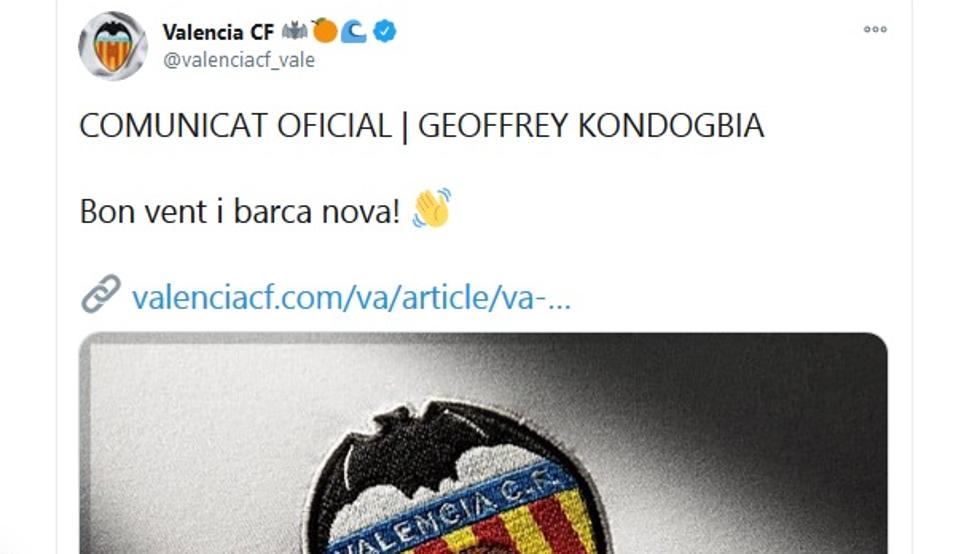Image resolution: width=980 pixels, height=554 pixels.
Task: Click the blue wave emoji in name
Action: point(355,32)
